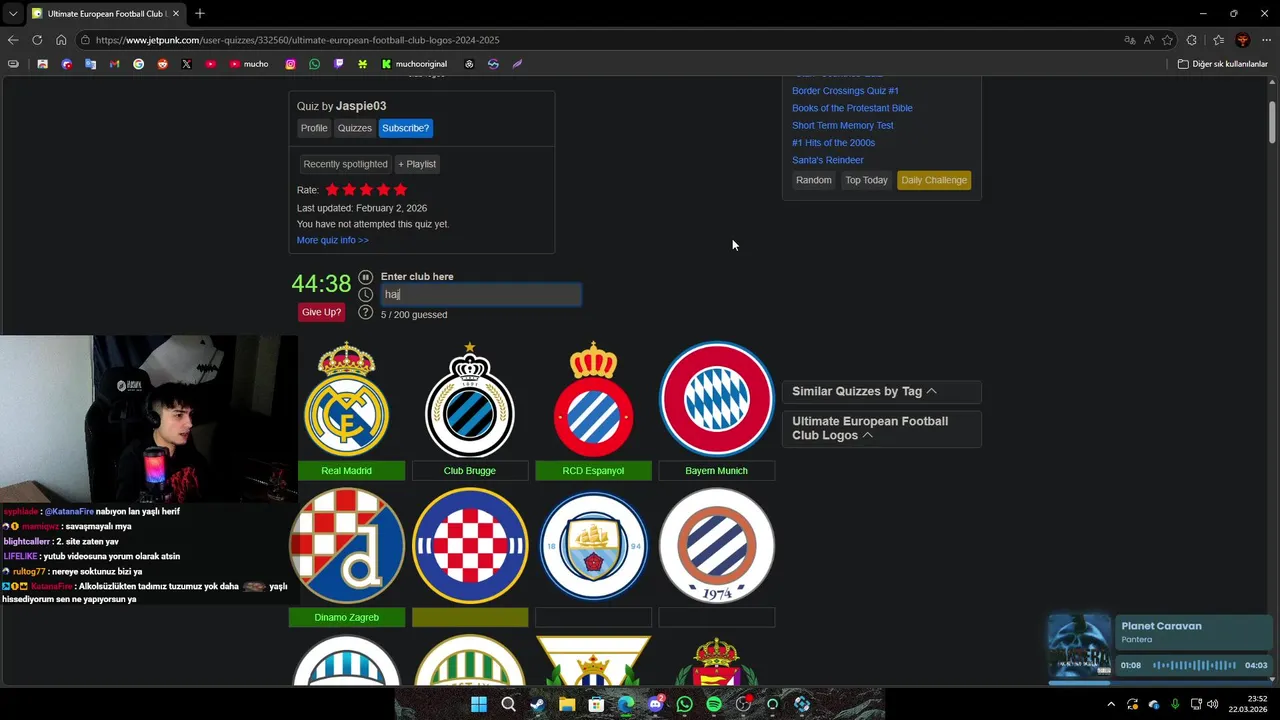
Task: Click the Give Up! button
Action: click(321, 312)
